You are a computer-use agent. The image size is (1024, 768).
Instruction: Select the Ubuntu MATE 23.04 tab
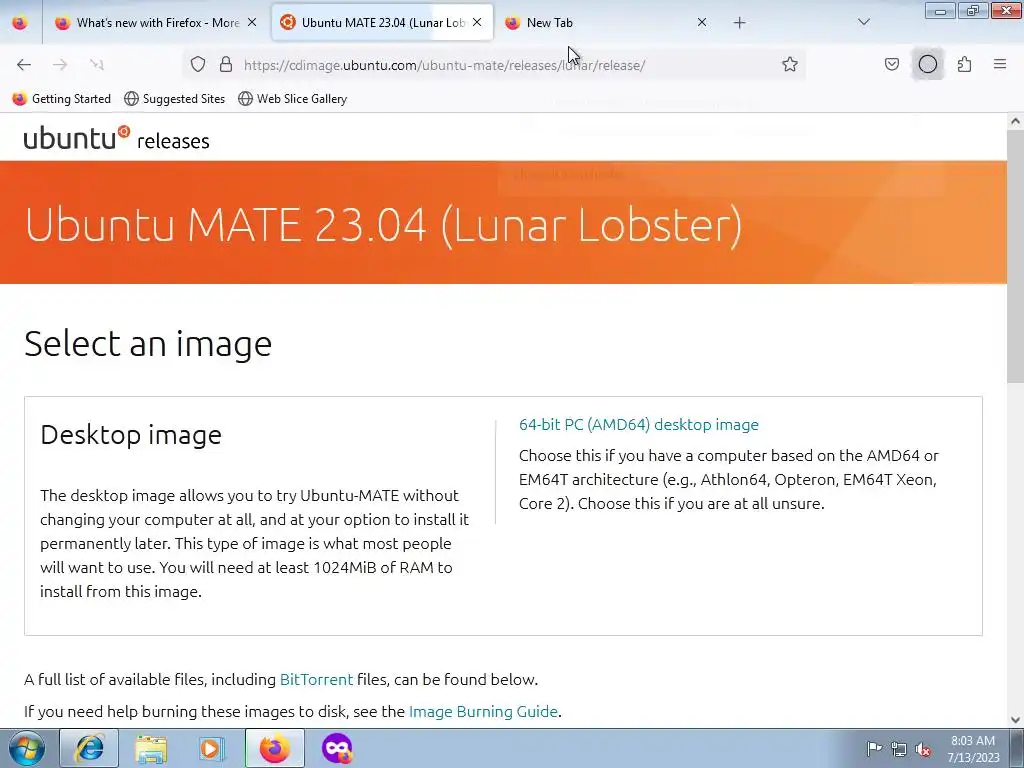point(382,23)
